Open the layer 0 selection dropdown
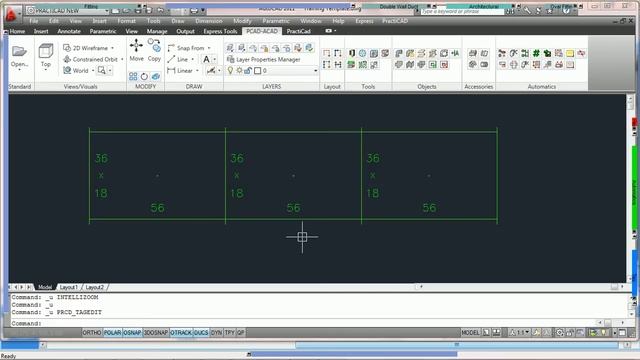This screenshot has height=360, width=640. pyautogui.click(x=316, y=71)
